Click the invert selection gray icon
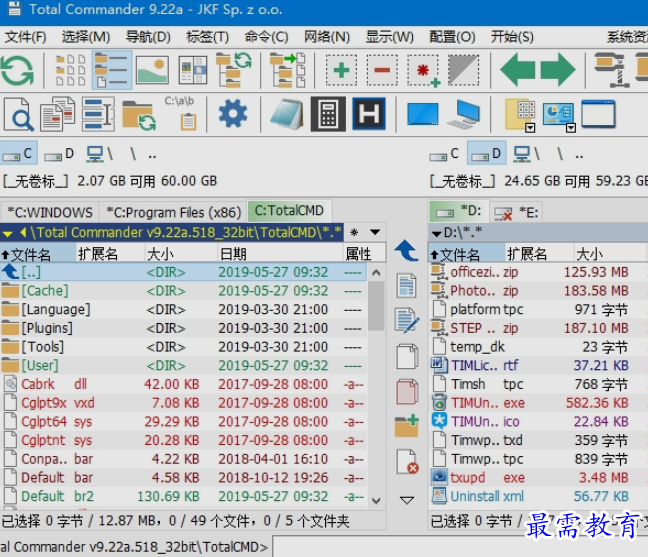Viewport: 648px width, 557px height. pos(464,70)
